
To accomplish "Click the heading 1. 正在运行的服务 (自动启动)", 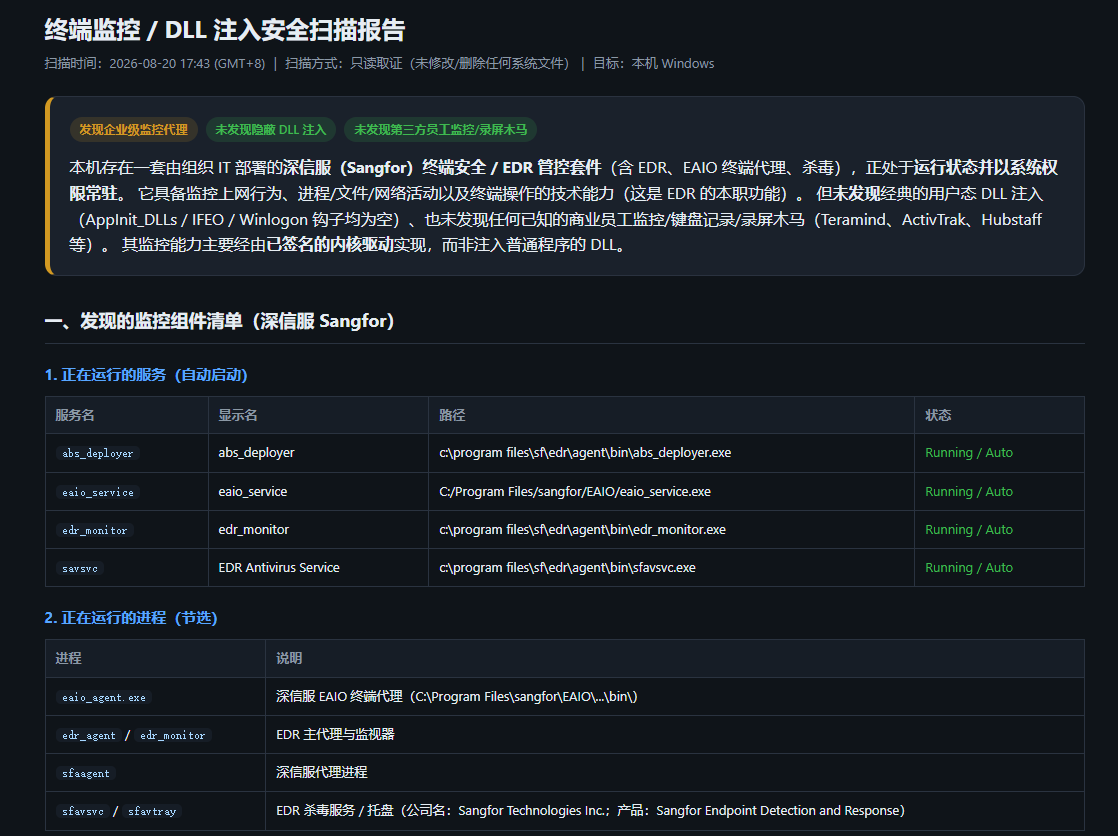I will (x=146, y=374).
